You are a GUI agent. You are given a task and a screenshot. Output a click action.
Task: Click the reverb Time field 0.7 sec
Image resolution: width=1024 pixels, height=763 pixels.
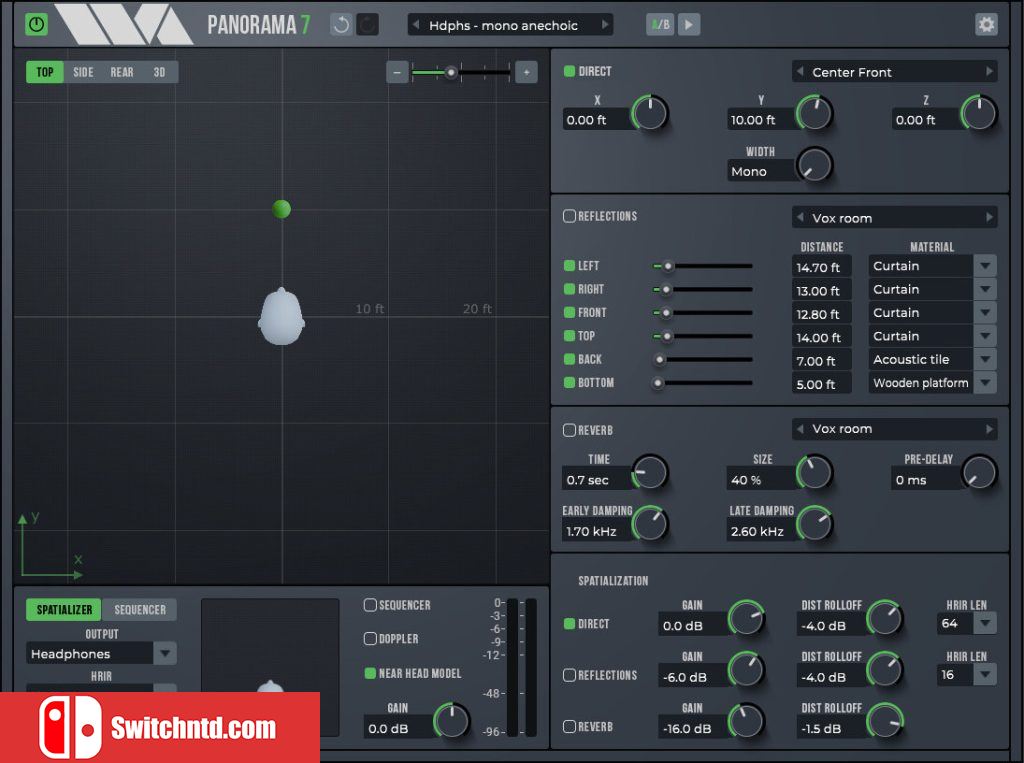point(597,480)
